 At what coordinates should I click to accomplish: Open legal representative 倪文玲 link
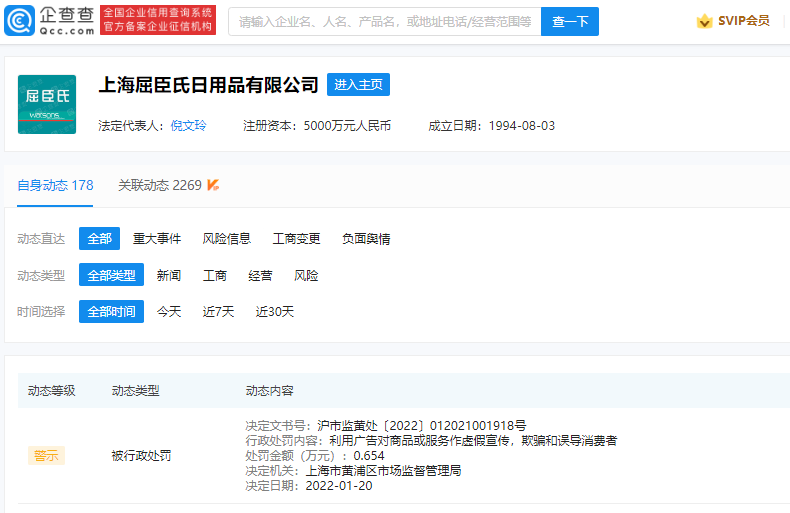[x=188, y=125]
